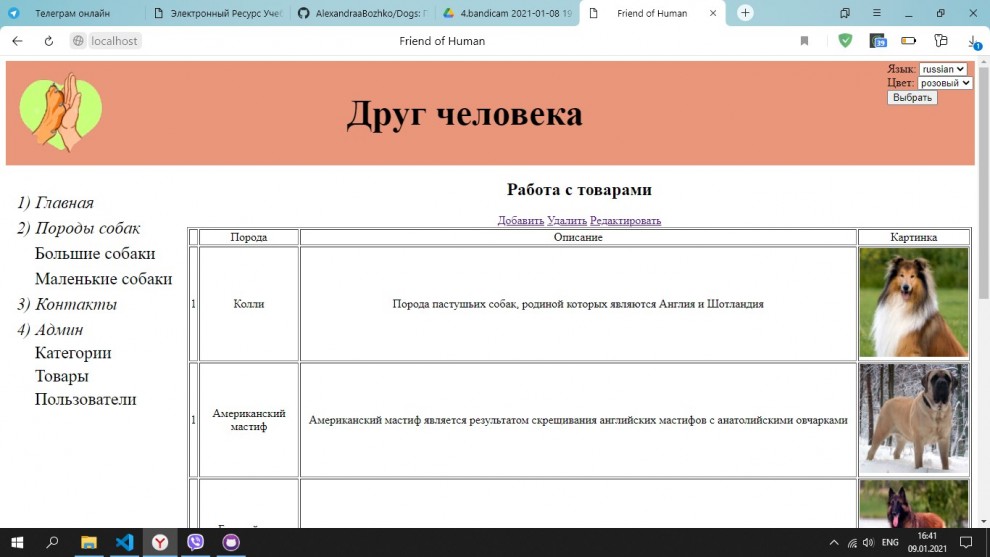
Task: Open the network status tray icon
Action: 852,542
